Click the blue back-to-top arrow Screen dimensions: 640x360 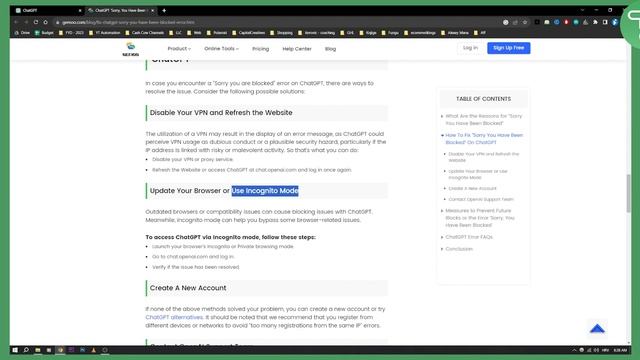[597, 329]
